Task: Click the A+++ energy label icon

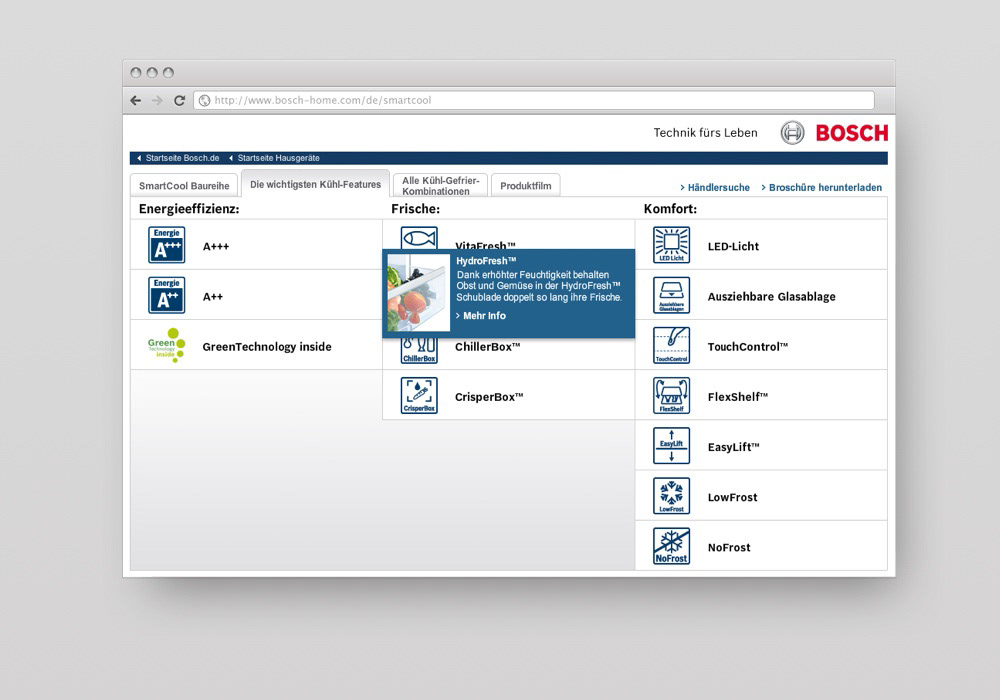Action: [x=166, y=245]
